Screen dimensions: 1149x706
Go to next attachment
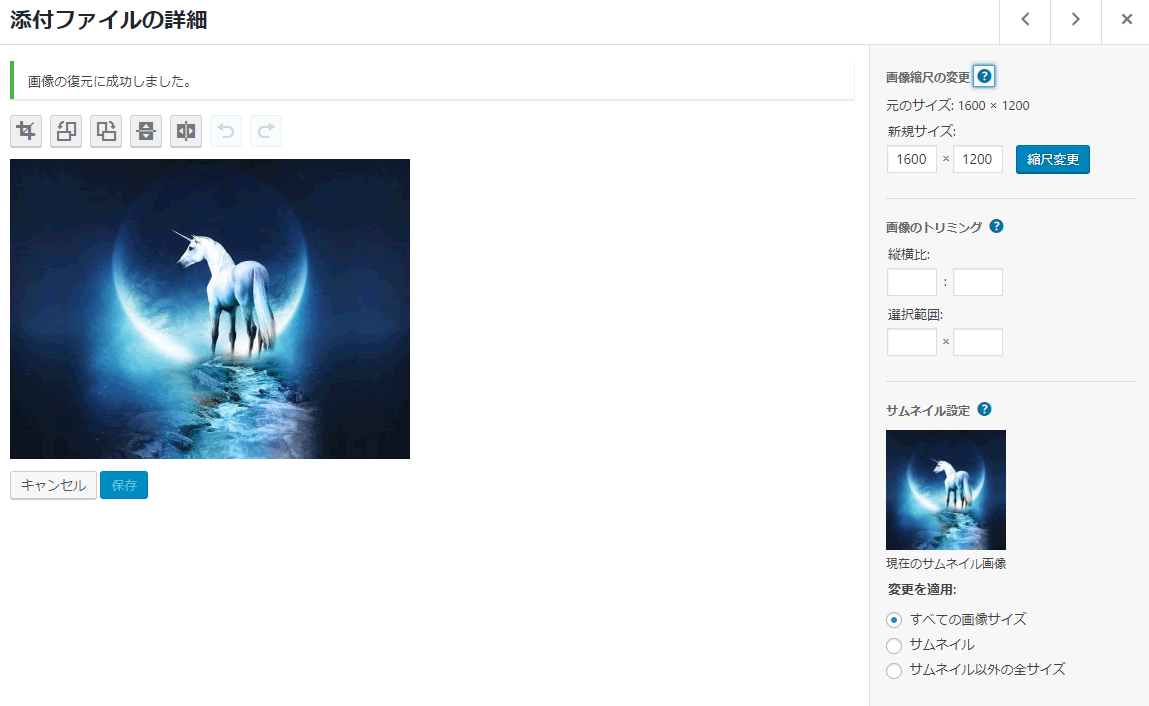pos(1076,20)
